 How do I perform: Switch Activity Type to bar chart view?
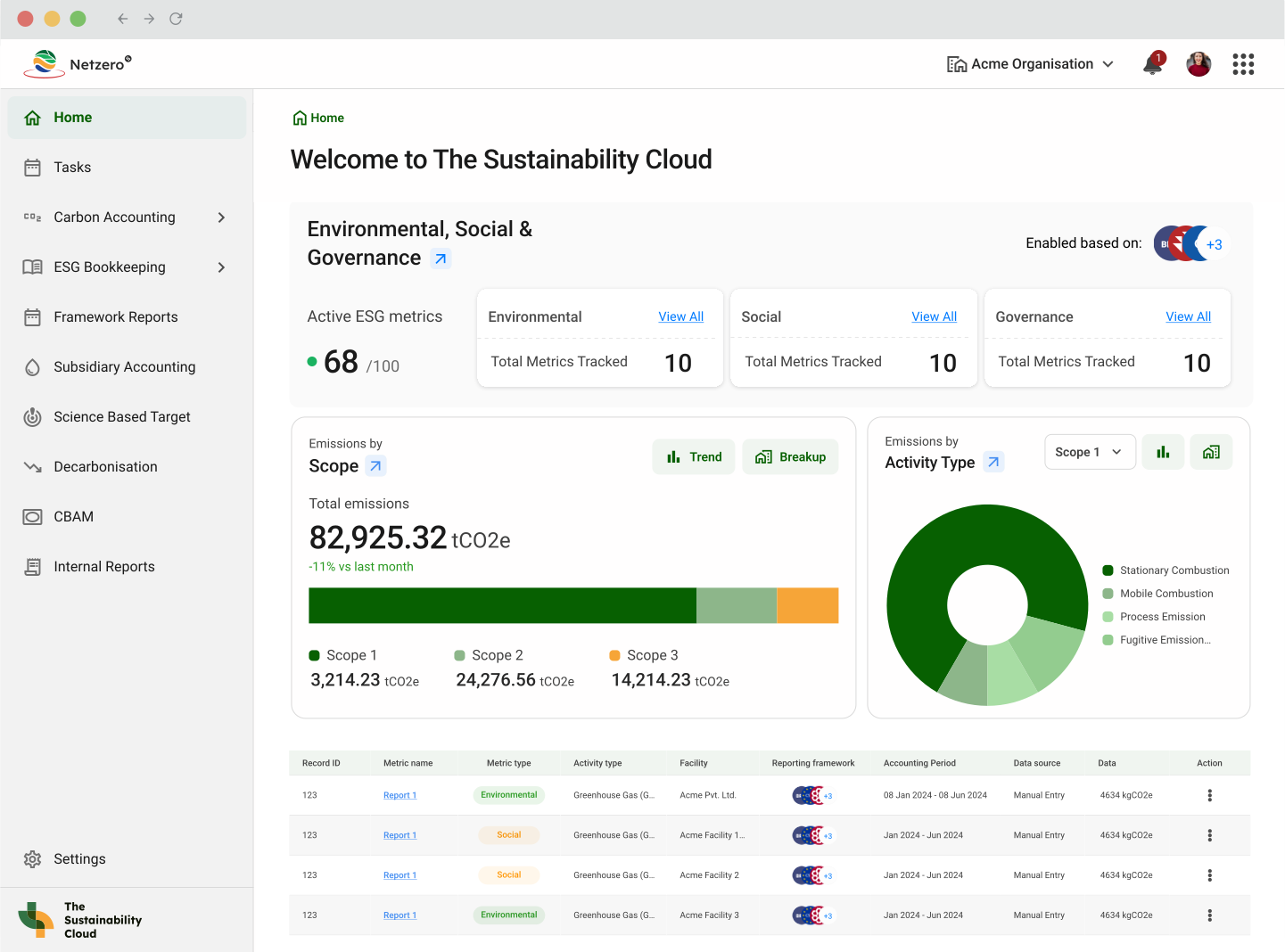click(1163, 452)
